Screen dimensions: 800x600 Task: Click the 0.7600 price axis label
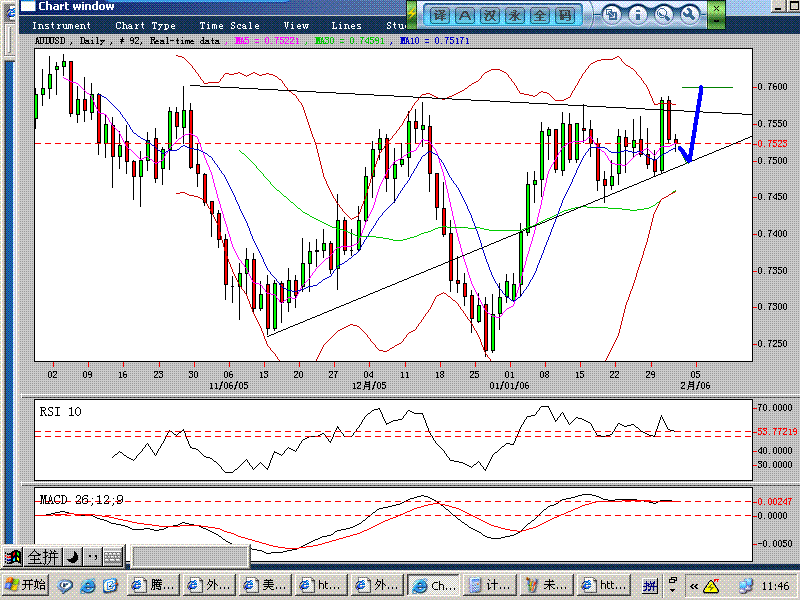click(x=772, y=87)
